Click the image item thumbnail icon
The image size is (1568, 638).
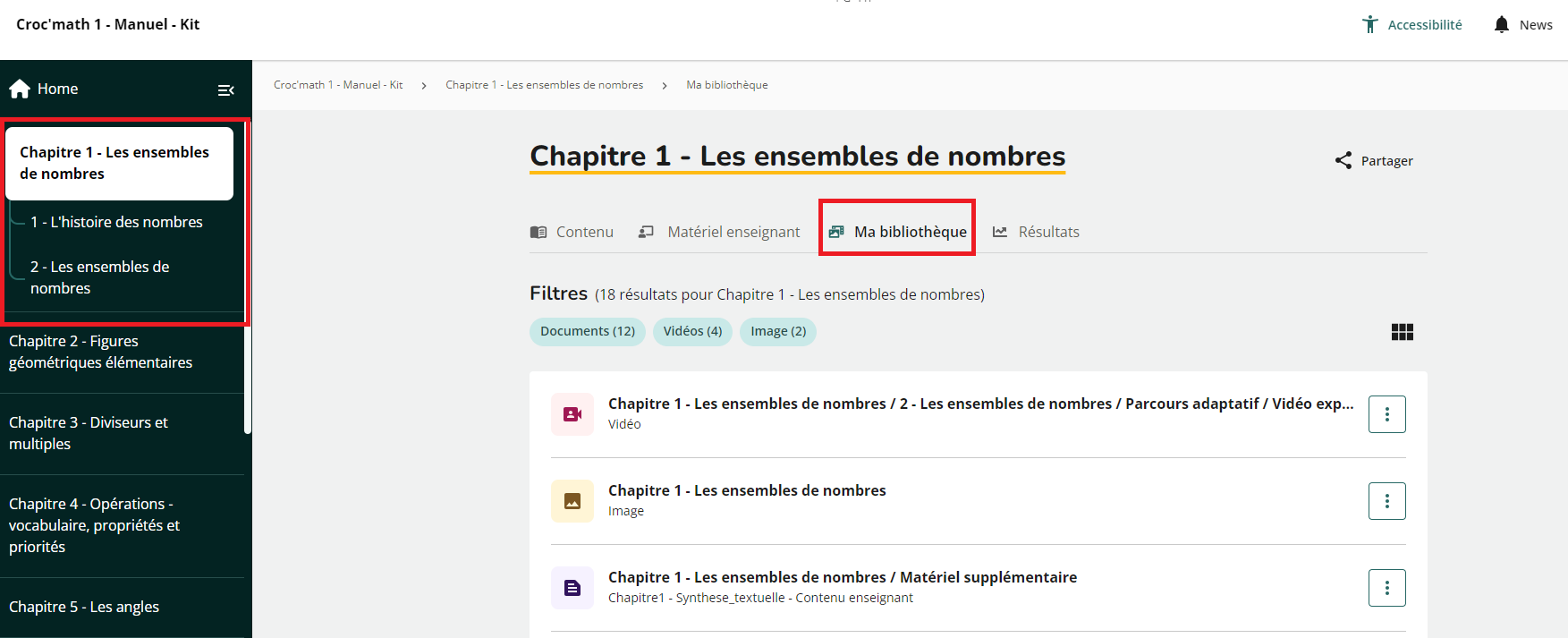(572, 501)
